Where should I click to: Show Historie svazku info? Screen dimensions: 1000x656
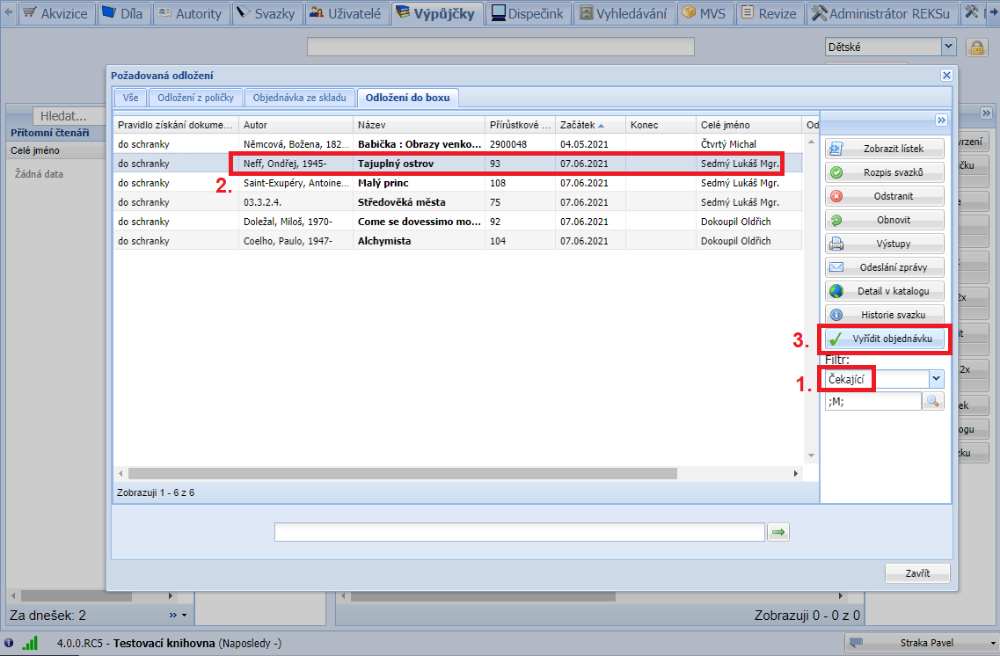pyautogui.click(x=885, y=314)
